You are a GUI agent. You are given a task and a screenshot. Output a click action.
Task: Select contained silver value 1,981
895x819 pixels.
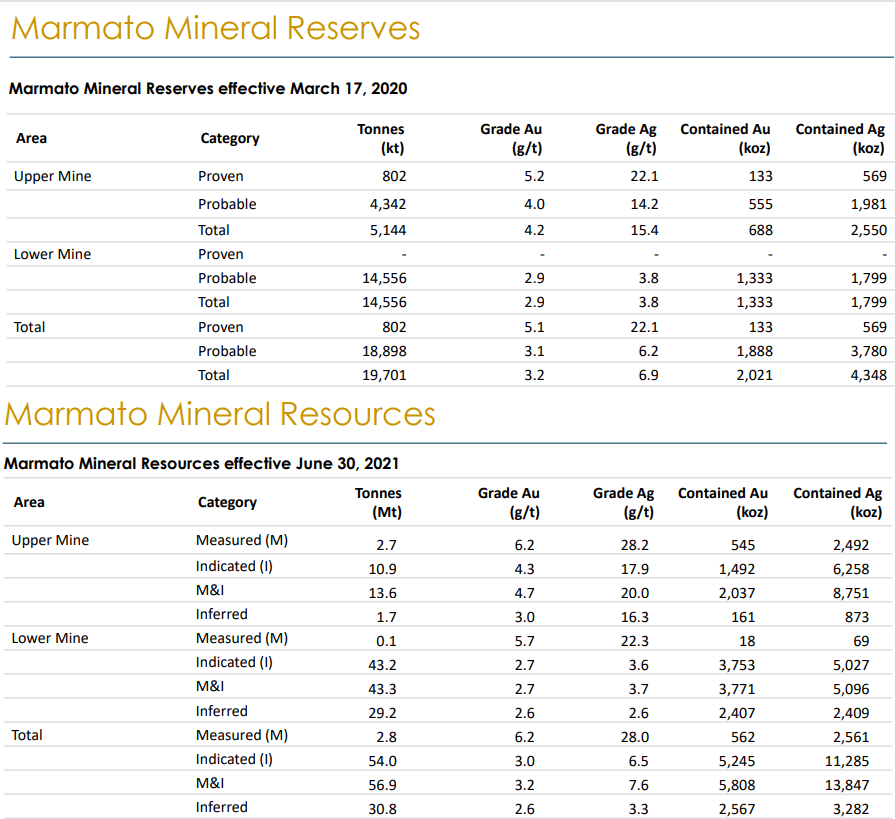click(869, 204)
